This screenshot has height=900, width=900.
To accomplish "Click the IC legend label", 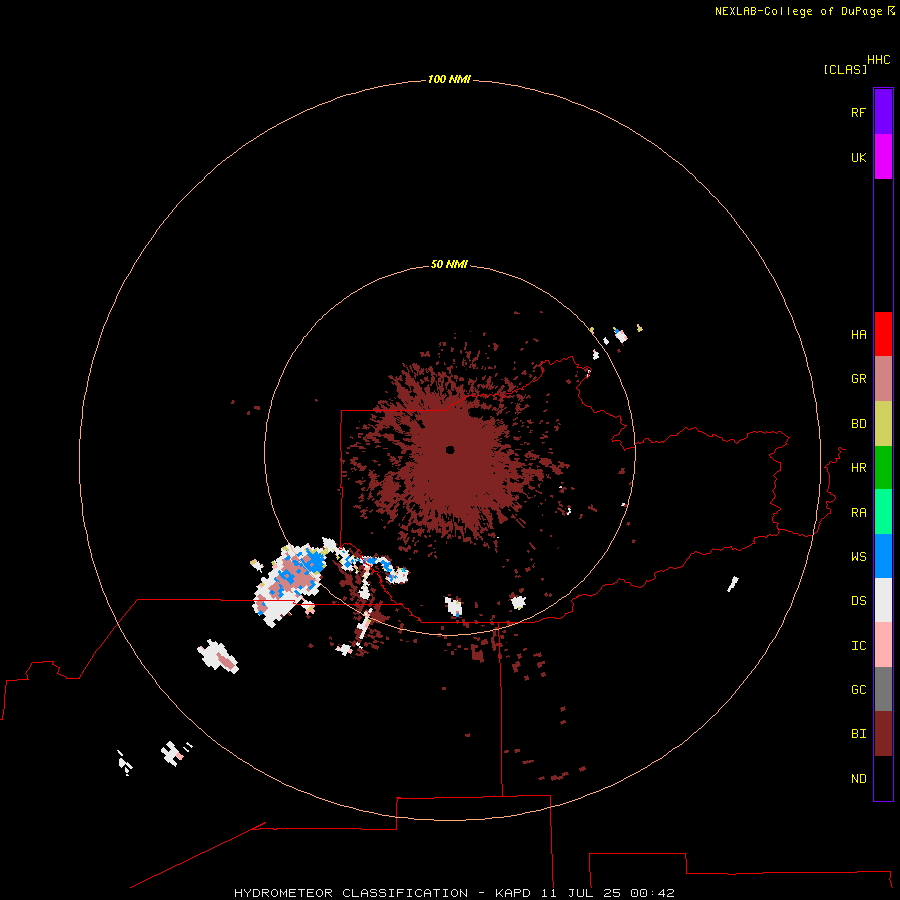I will click(x=858, y=646).
